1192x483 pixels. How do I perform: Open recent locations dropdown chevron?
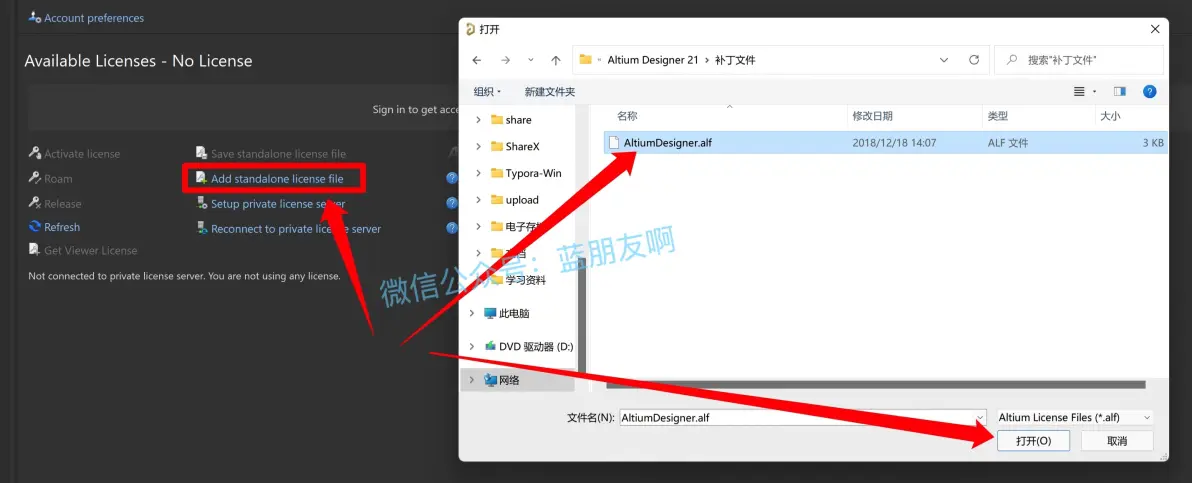[531, 60]
